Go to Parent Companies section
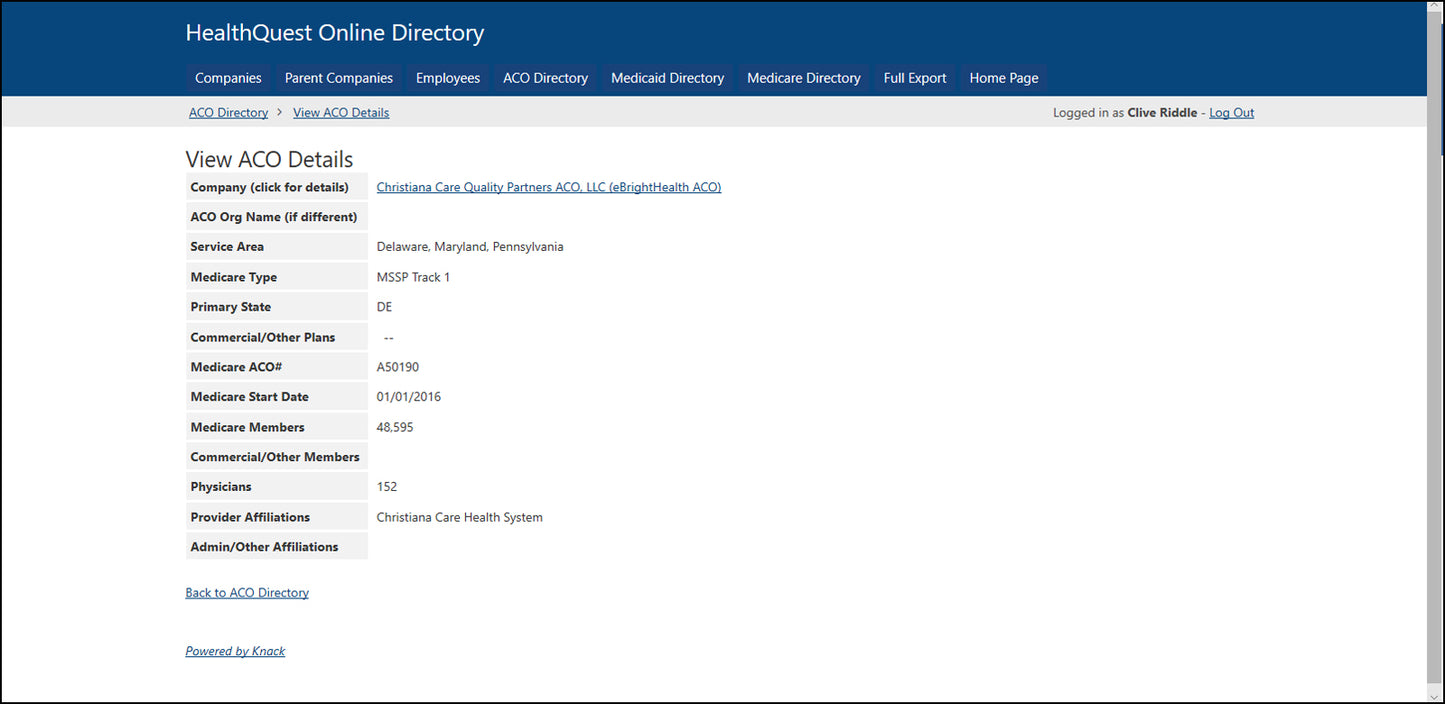The height and width of the screenshot is (704, 1445). (x=339, y=78)
